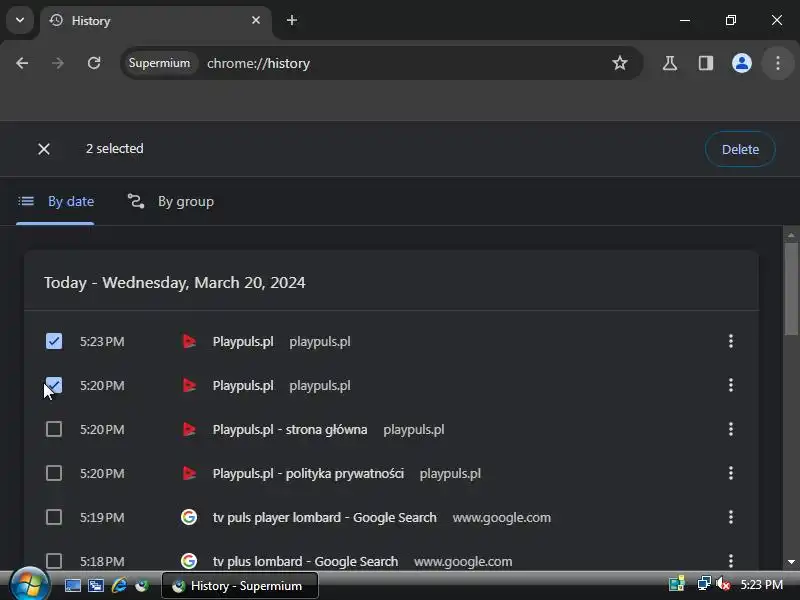Open actions menu for polityka prywatności entry
This screenshot has width=800, height=600.
click(x=731, y=473)
